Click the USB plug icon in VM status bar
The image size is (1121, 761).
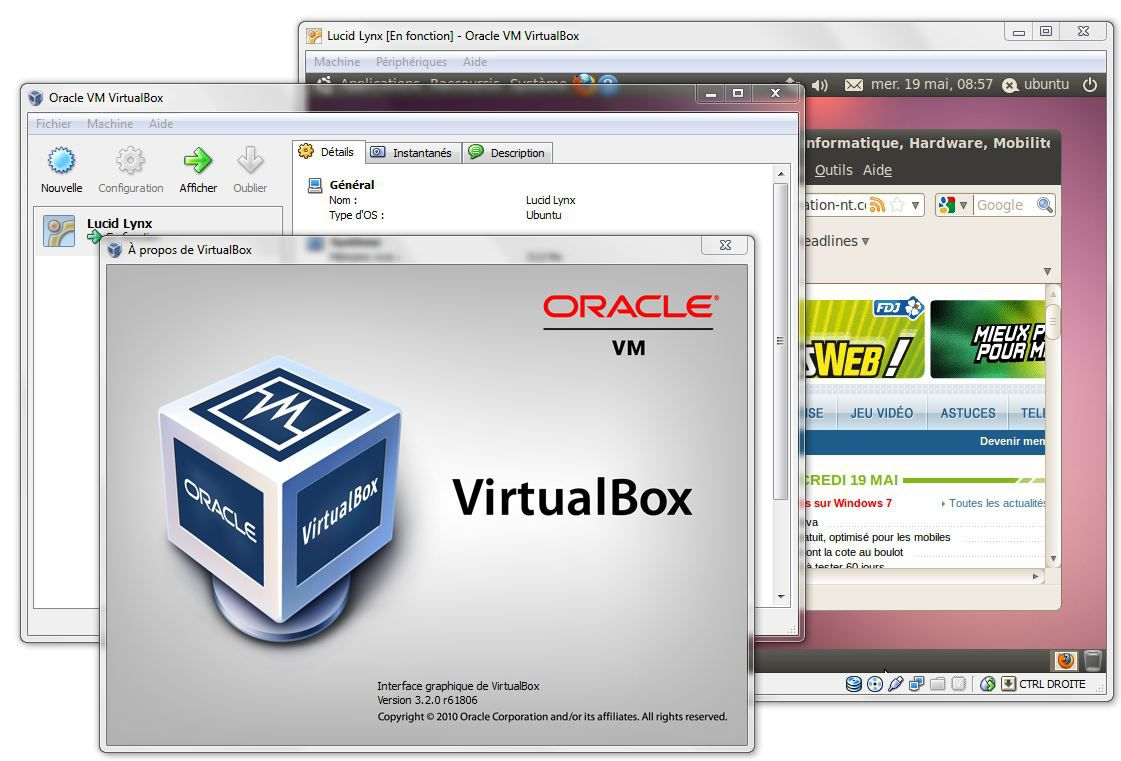895,684
